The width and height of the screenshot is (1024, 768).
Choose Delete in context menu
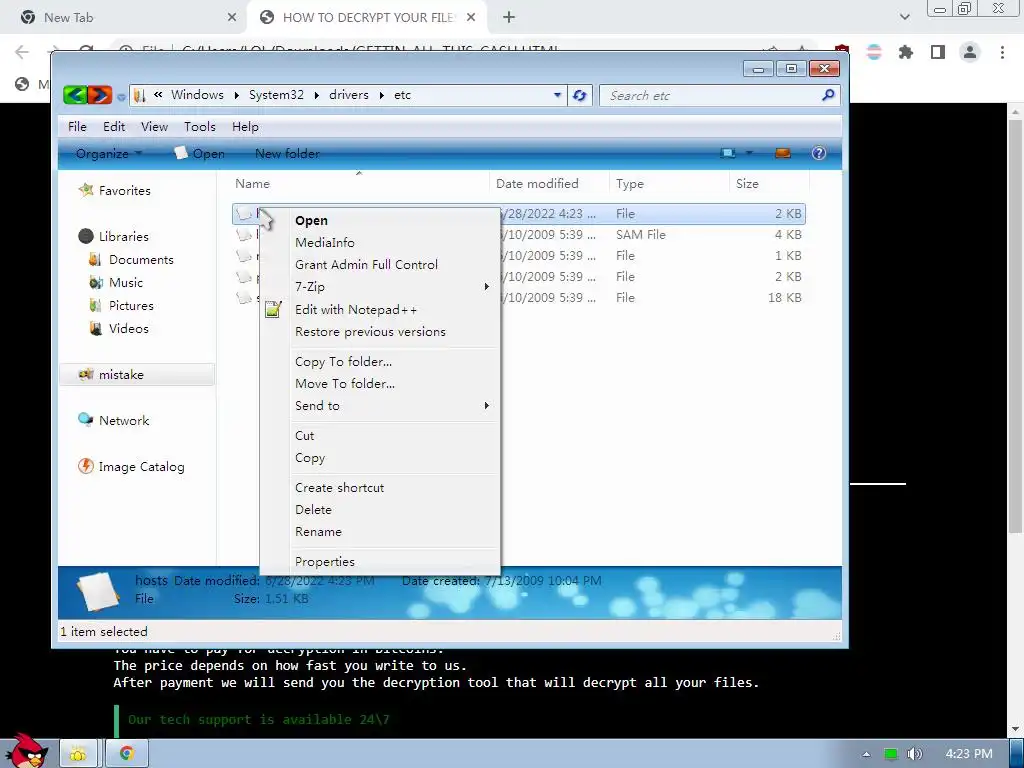click(380, 509)
